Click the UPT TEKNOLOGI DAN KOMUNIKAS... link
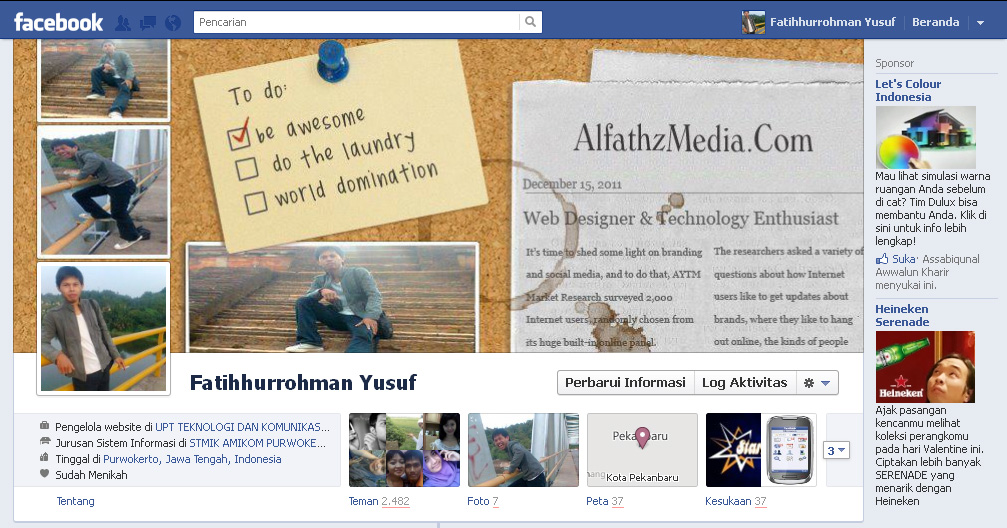This screenshot has height=528, width=1007. (x=243, y=427)
